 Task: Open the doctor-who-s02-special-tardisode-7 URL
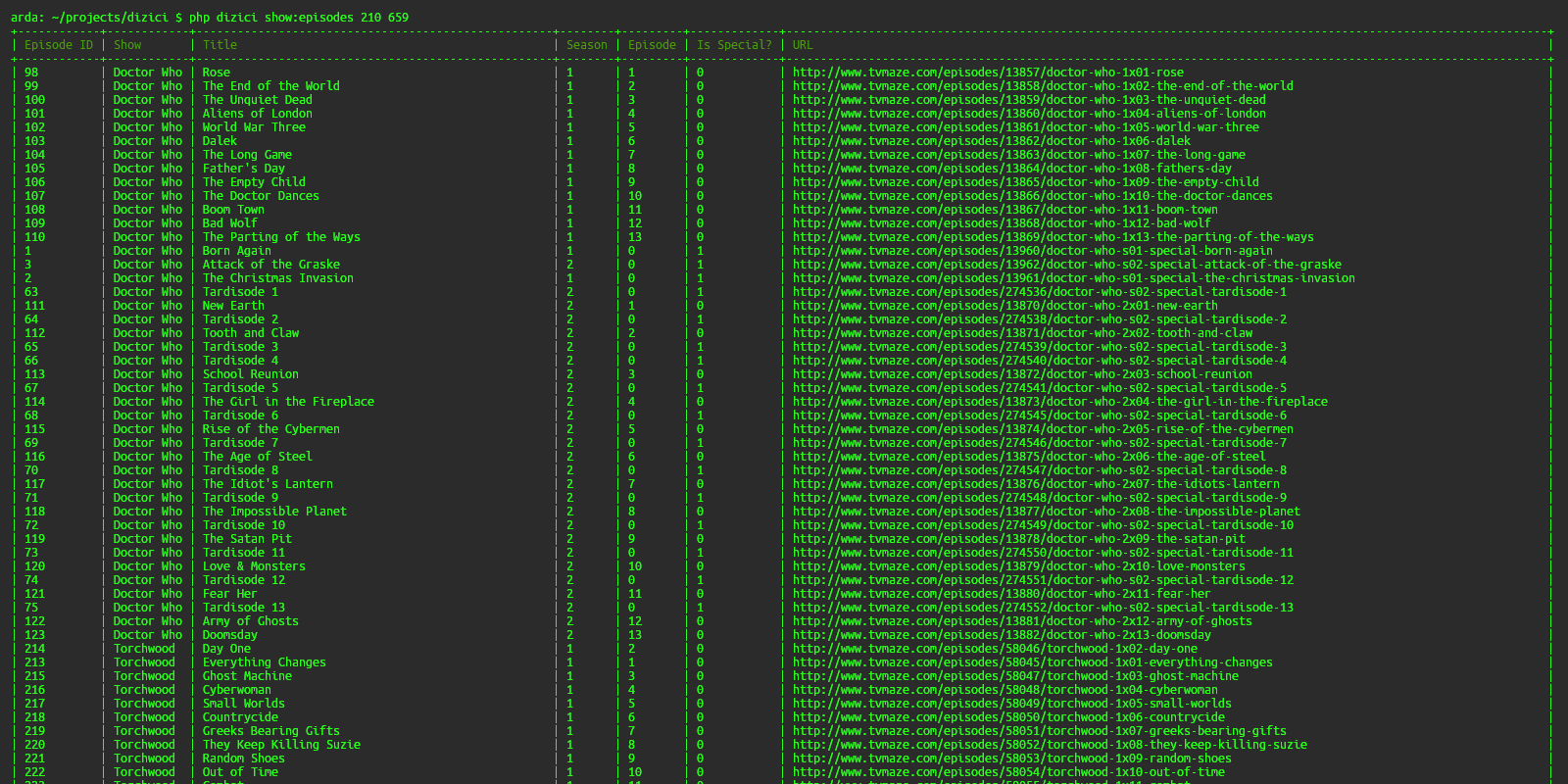[1040, 443]
